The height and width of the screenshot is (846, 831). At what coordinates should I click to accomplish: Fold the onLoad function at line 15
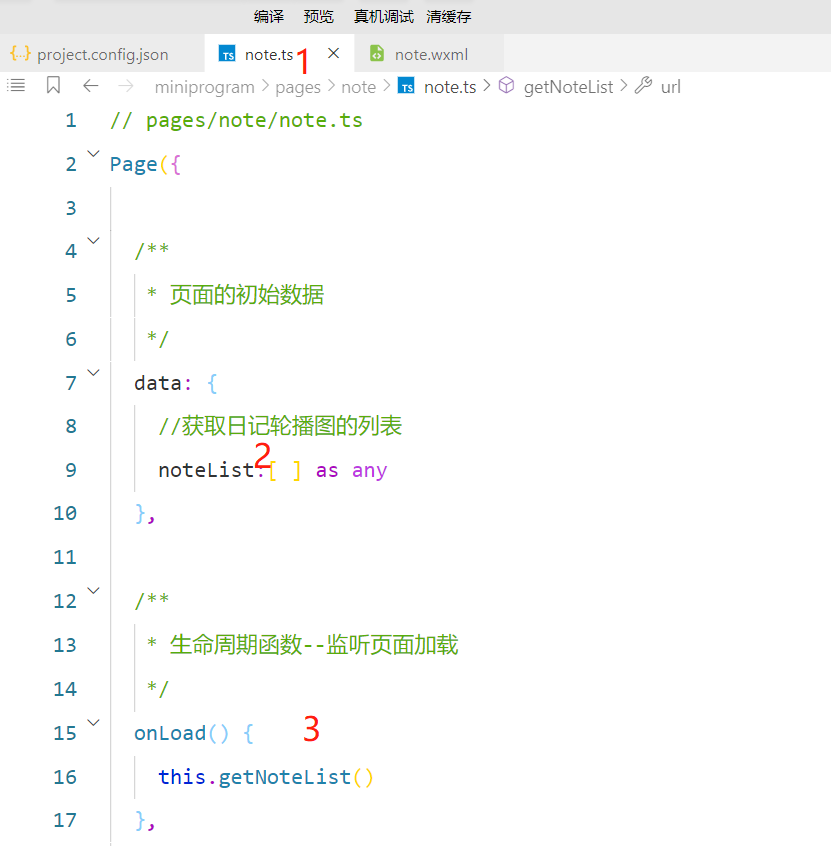pos(93,722)
